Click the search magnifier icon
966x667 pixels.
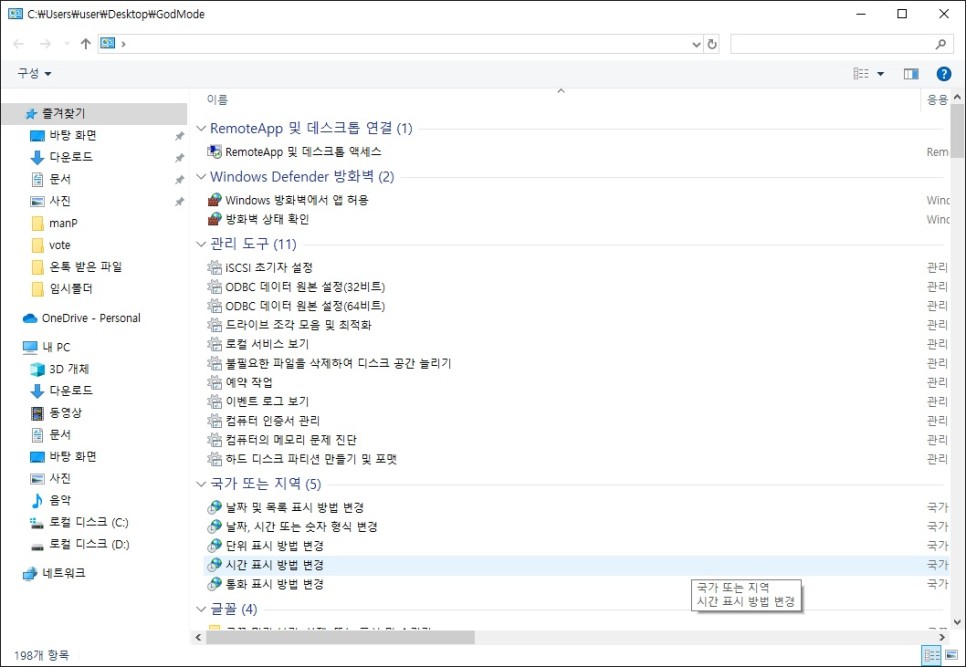click(x=940, y=44)
